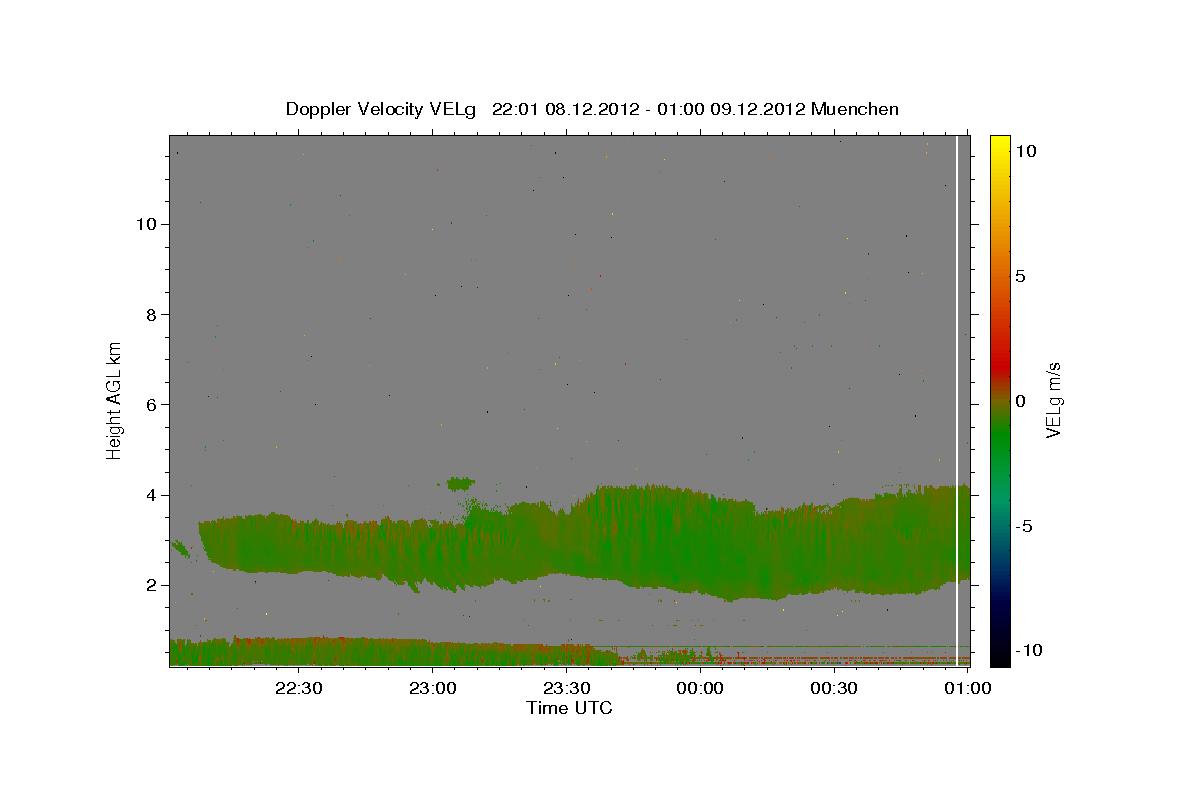This screenshot has height=800, width=1200.
Task: Click the height tick label 10
Action: (146, 224)
